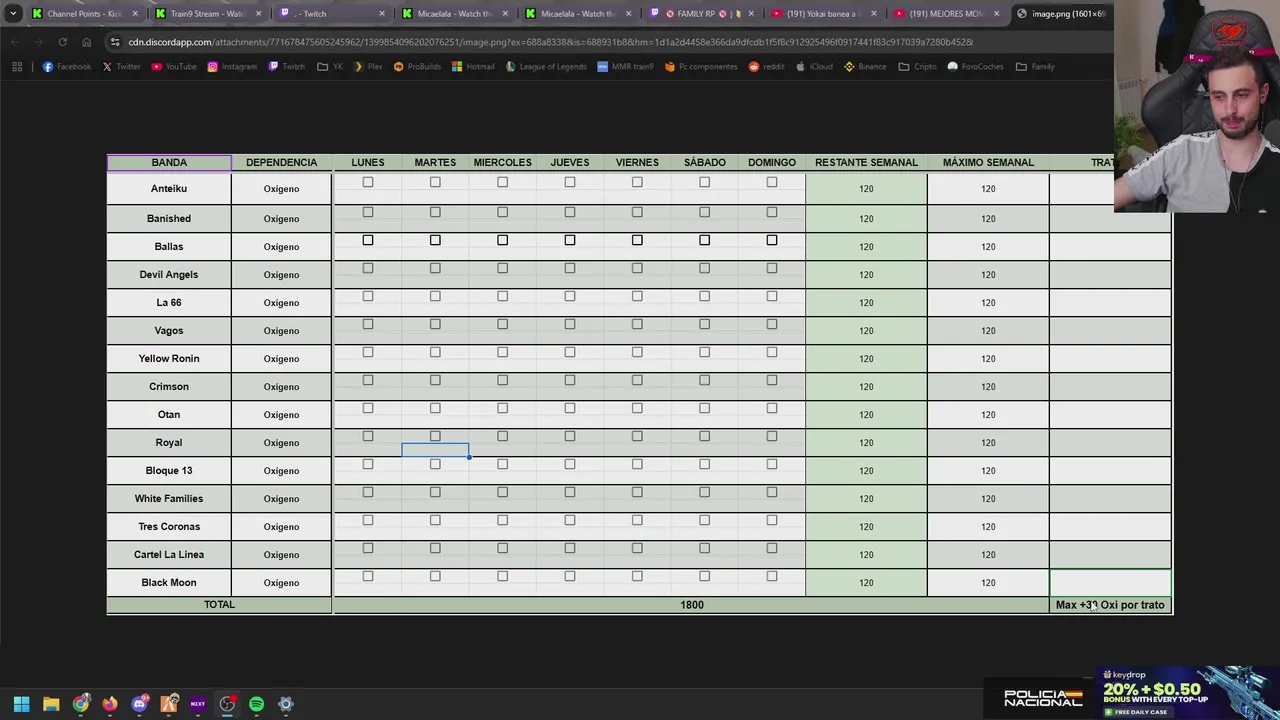View site information icon in address bar

coord(116,42)
